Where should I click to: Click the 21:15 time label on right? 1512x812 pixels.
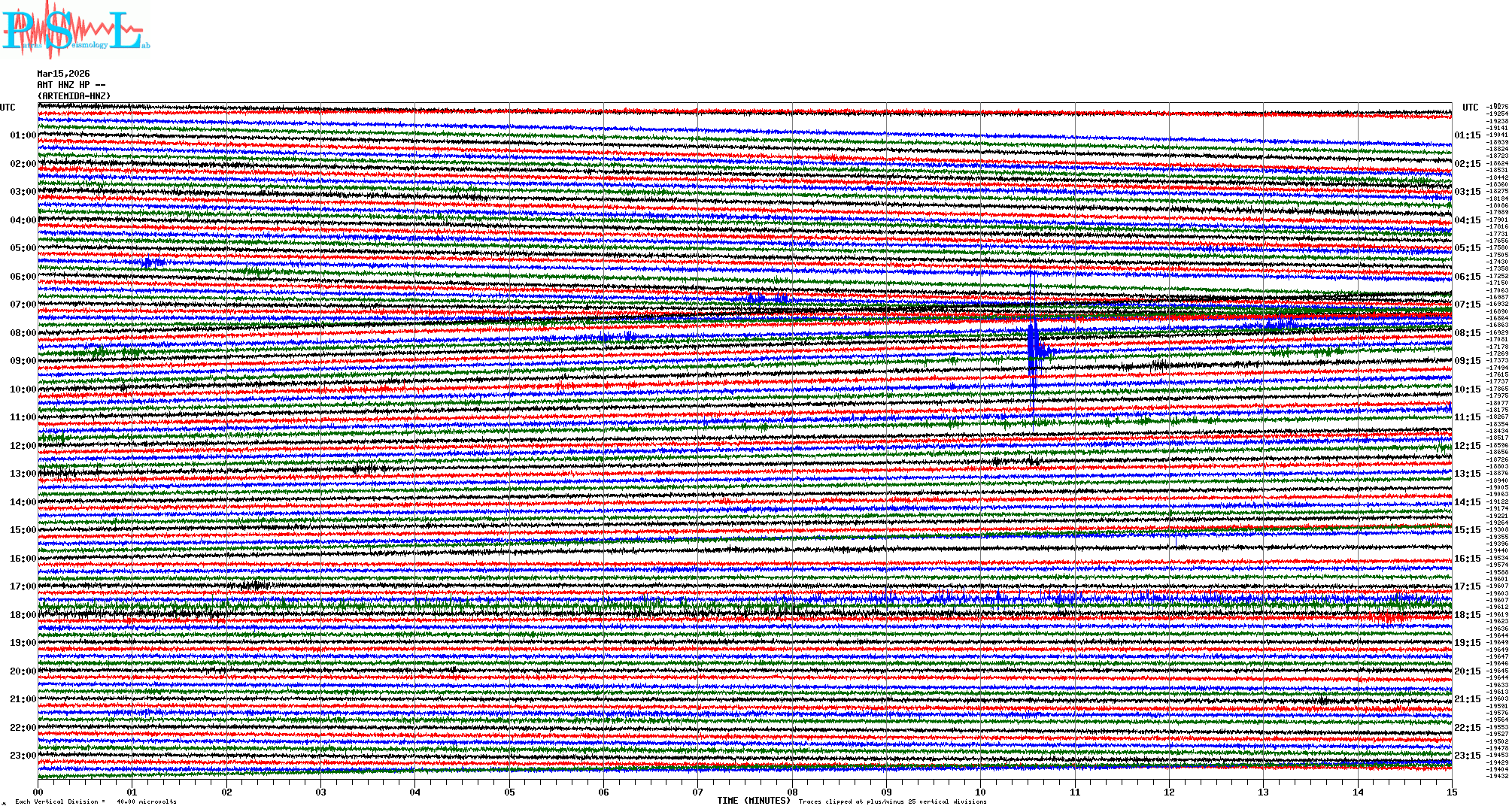[1468, 699]
